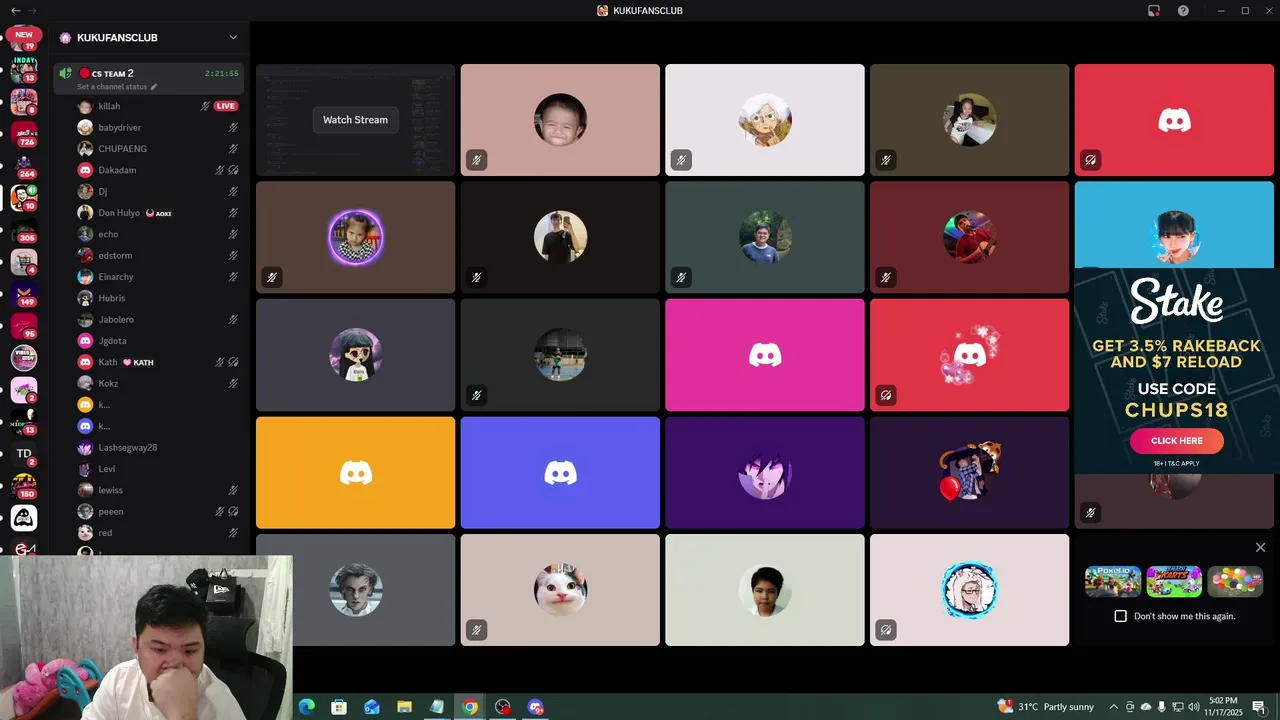Screen dimensions: 1280x720
Task: Open File Explorer from the taskbar
Action: tap(404, 707)
